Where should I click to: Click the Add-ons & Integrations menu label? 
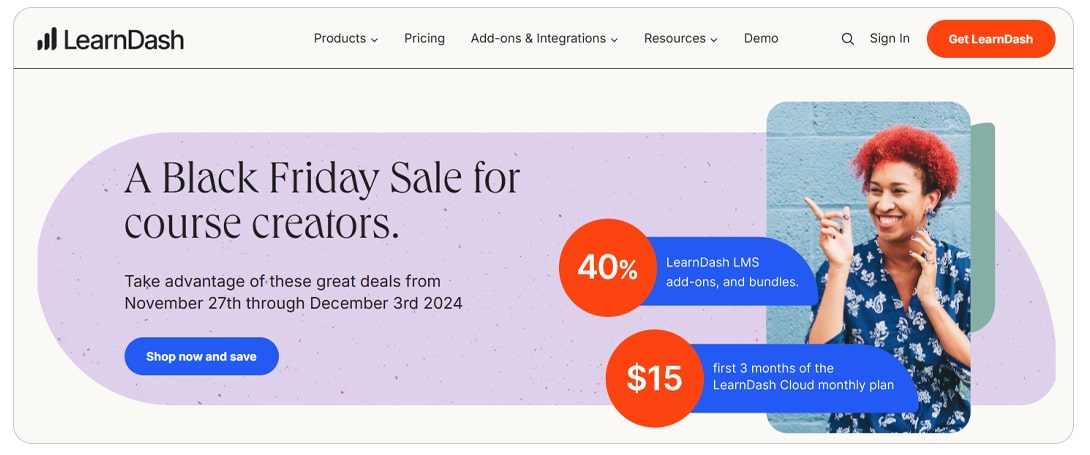538,39
